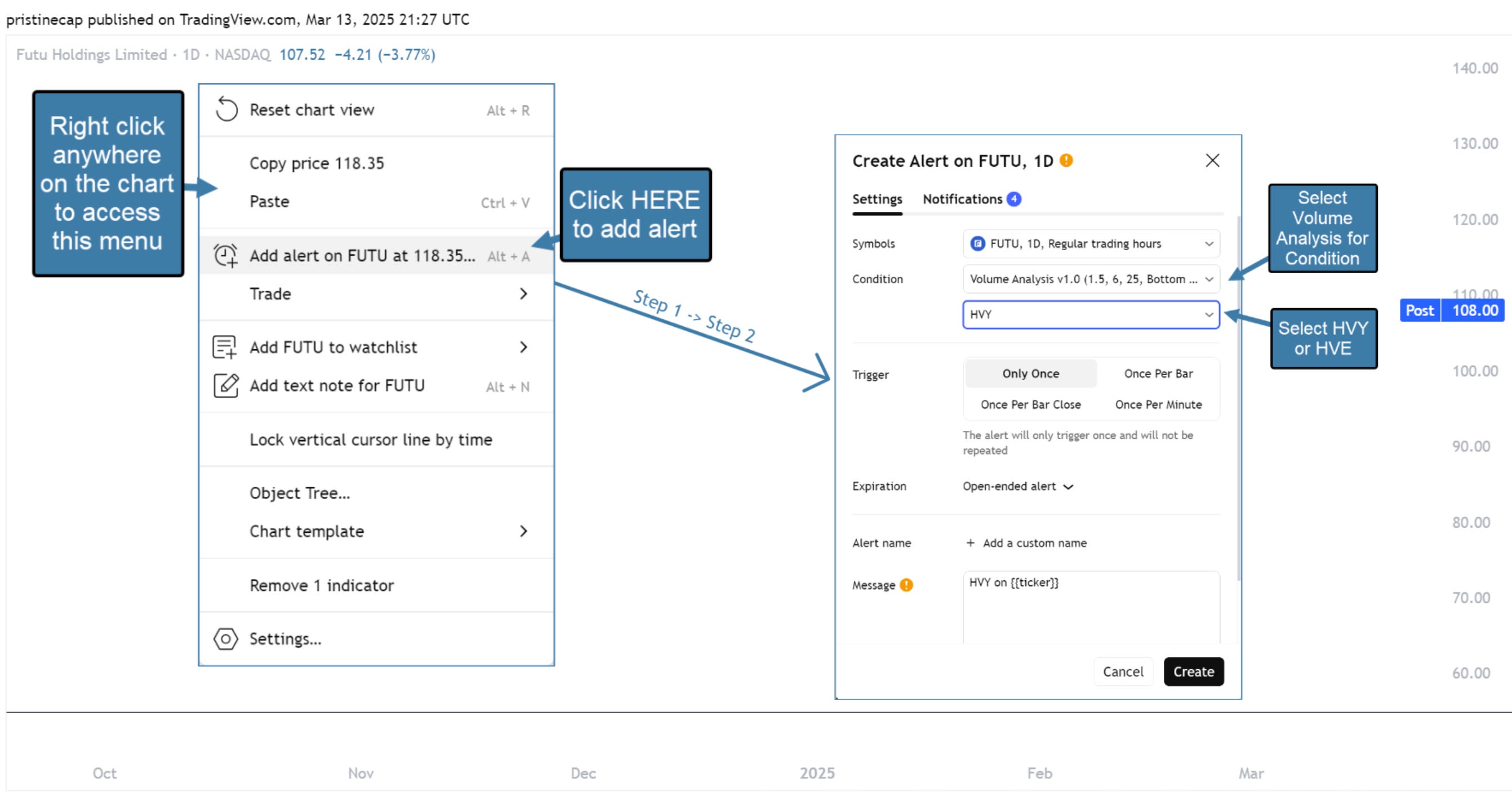Select the Only Once trigger option
This screenshot has height=792, width=1512.
coord(1030,373)
